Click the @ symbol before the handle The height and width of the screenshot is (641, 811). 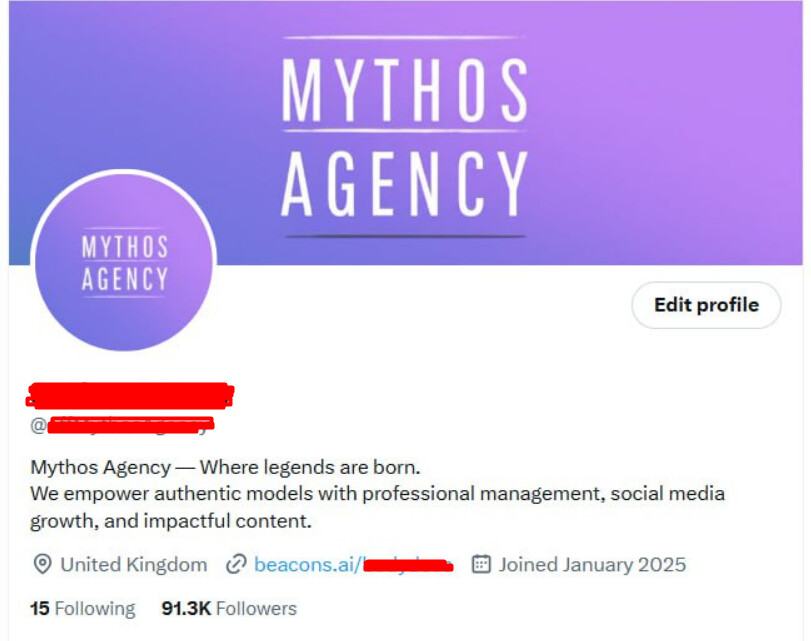tap(38, 425)
